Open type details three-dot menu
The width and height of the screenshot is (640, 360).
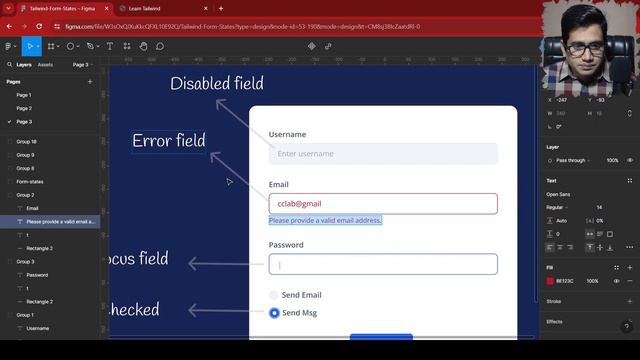[630, 247]
